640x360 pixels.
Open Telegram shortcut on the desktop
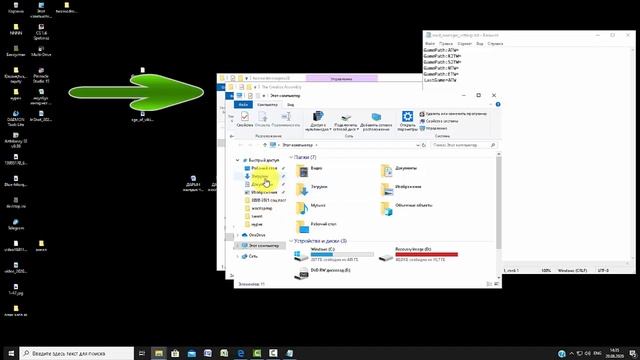pyautogui.click(x=16, y=224)
